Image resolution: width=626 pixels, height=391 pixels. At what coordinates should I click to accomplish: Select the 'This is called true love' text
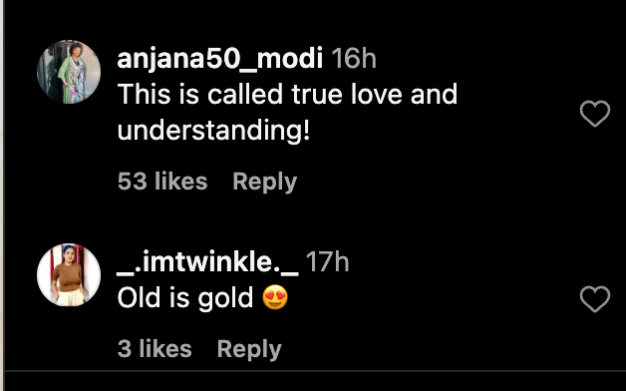click(x=287, y=113)
